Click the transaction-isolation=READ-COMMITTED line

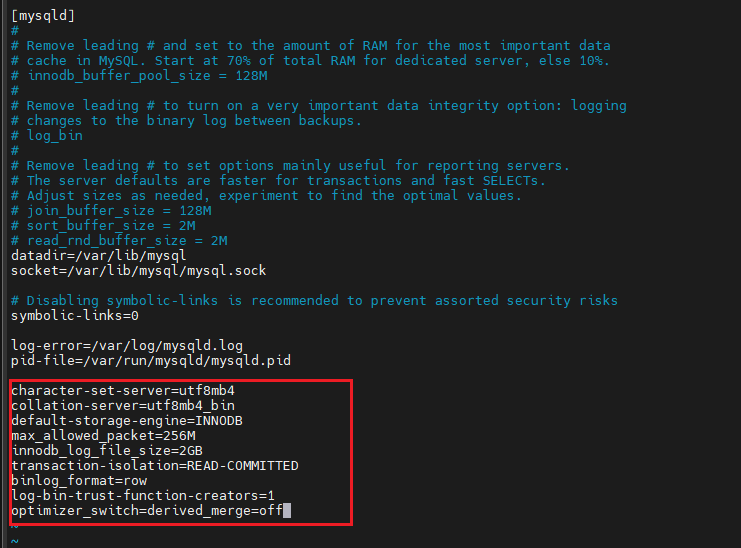(x=155, y=466)
